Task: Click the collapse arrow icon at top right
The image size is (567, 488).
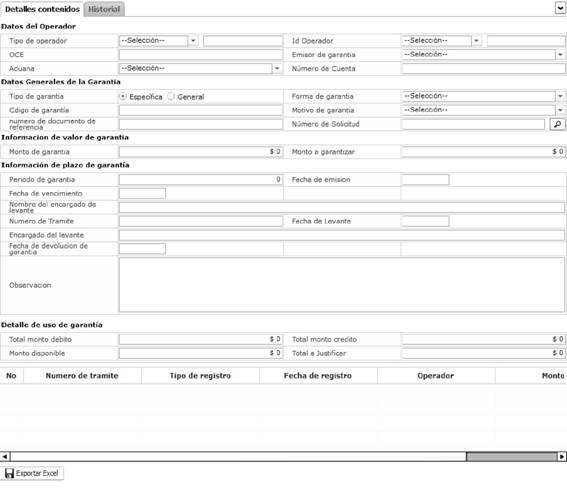Action: pos(560,8)
